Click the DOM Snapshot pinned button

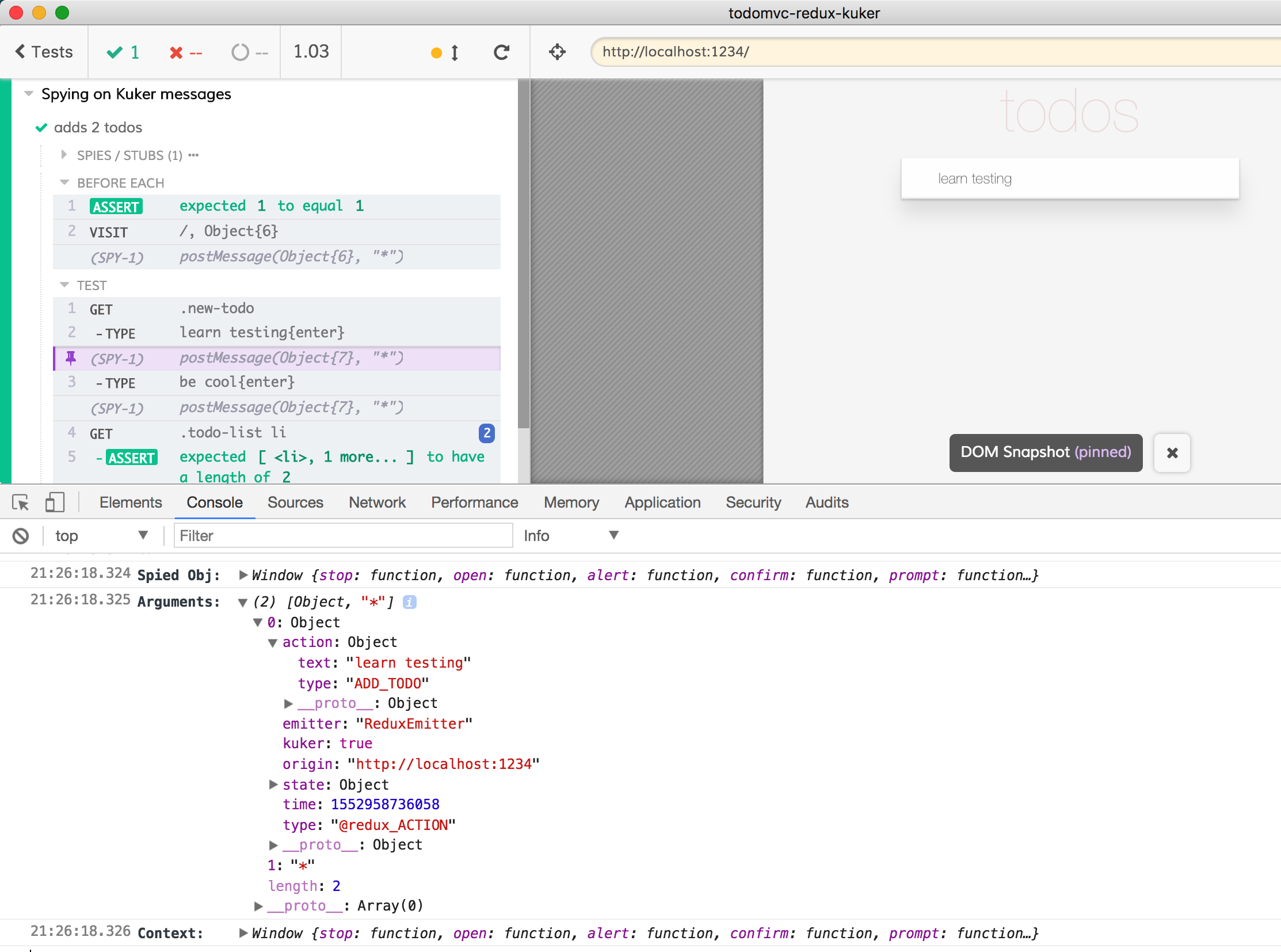(x=1045, y=452)
